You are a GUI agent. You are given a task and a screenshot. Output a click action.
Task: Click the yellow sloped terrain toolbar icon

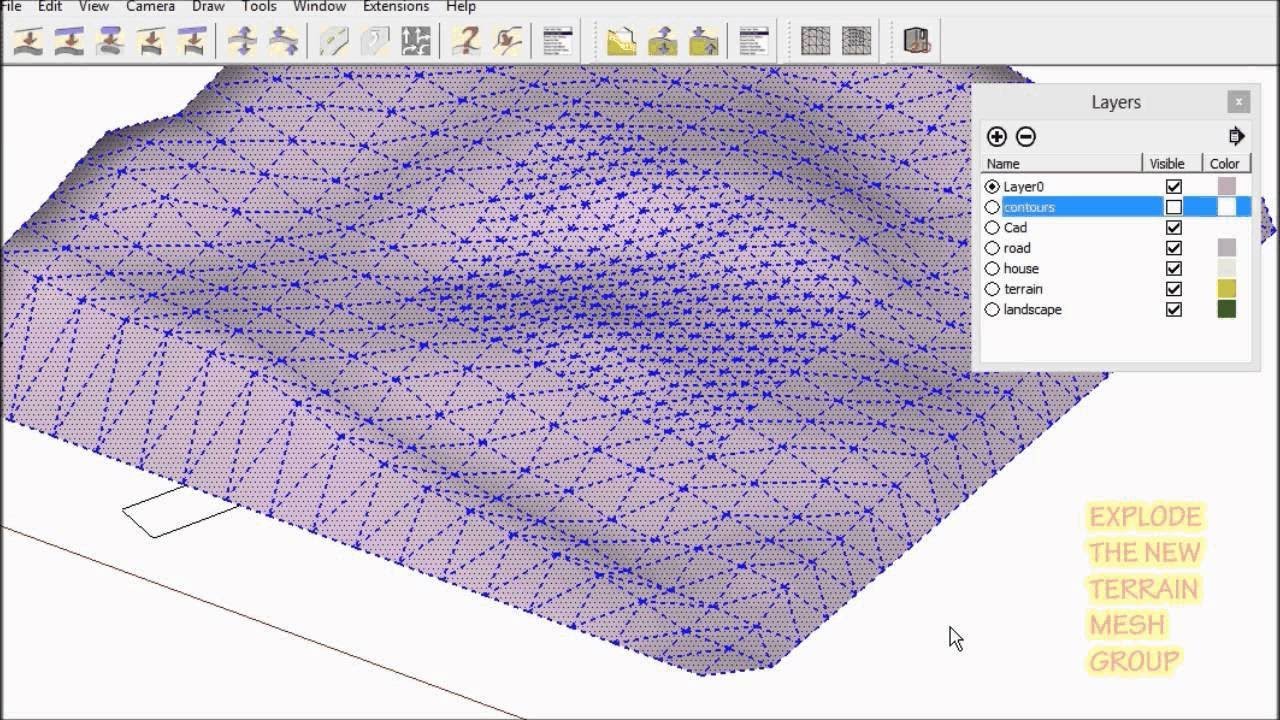click(x=622, y=41)
